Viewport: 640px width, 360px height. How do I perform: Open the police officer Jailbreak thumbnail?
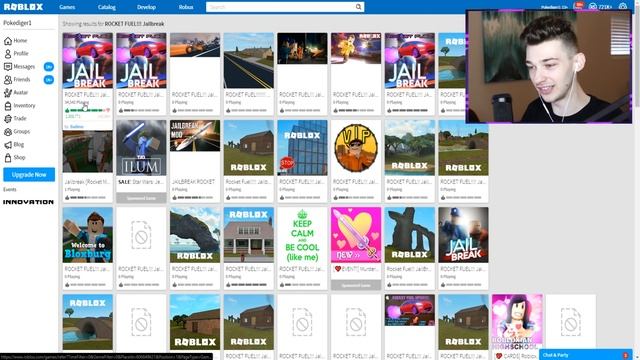click(x=463, y=235)
